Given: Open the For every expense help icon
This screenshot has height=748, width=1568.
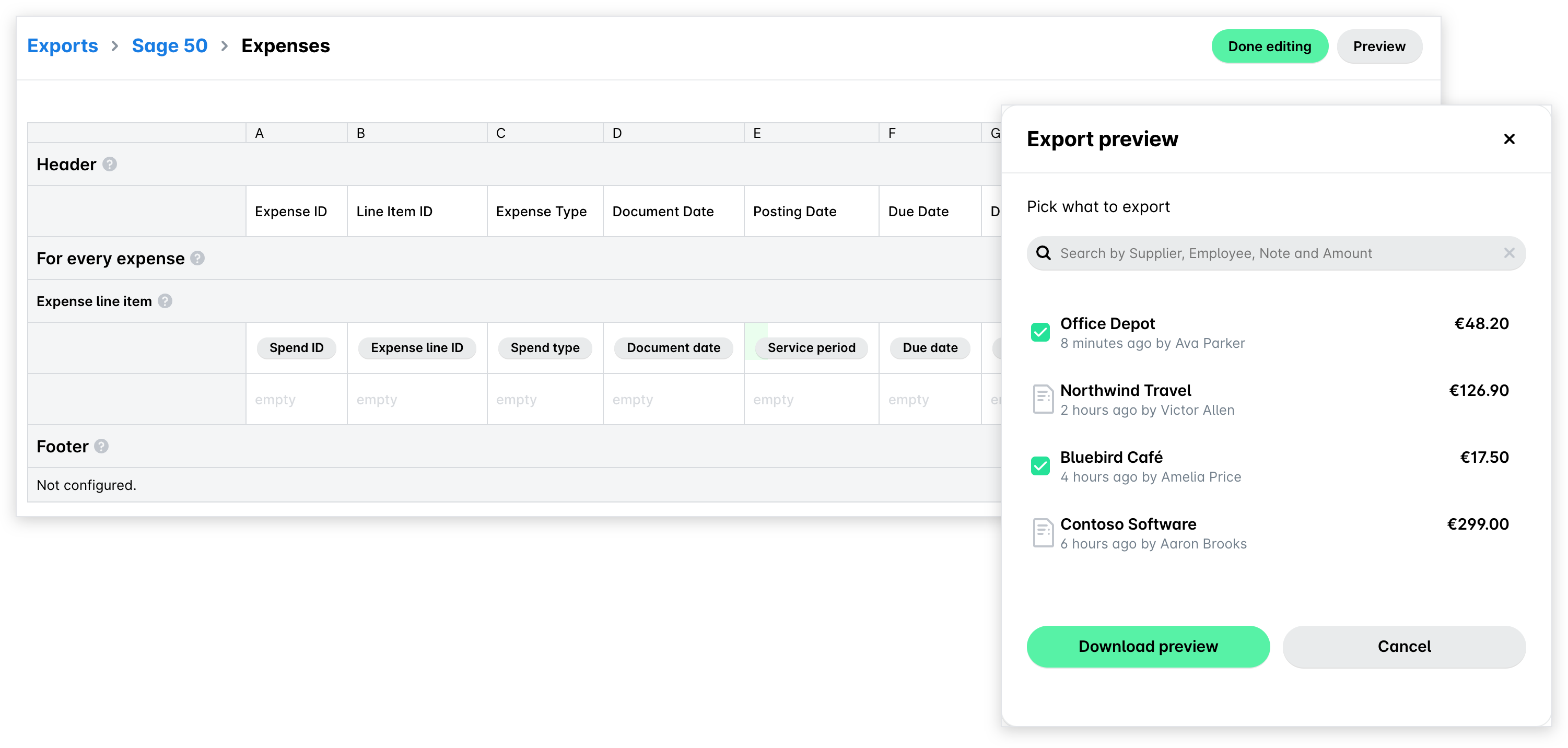Looking at the screenshot, I should (197, 258).
